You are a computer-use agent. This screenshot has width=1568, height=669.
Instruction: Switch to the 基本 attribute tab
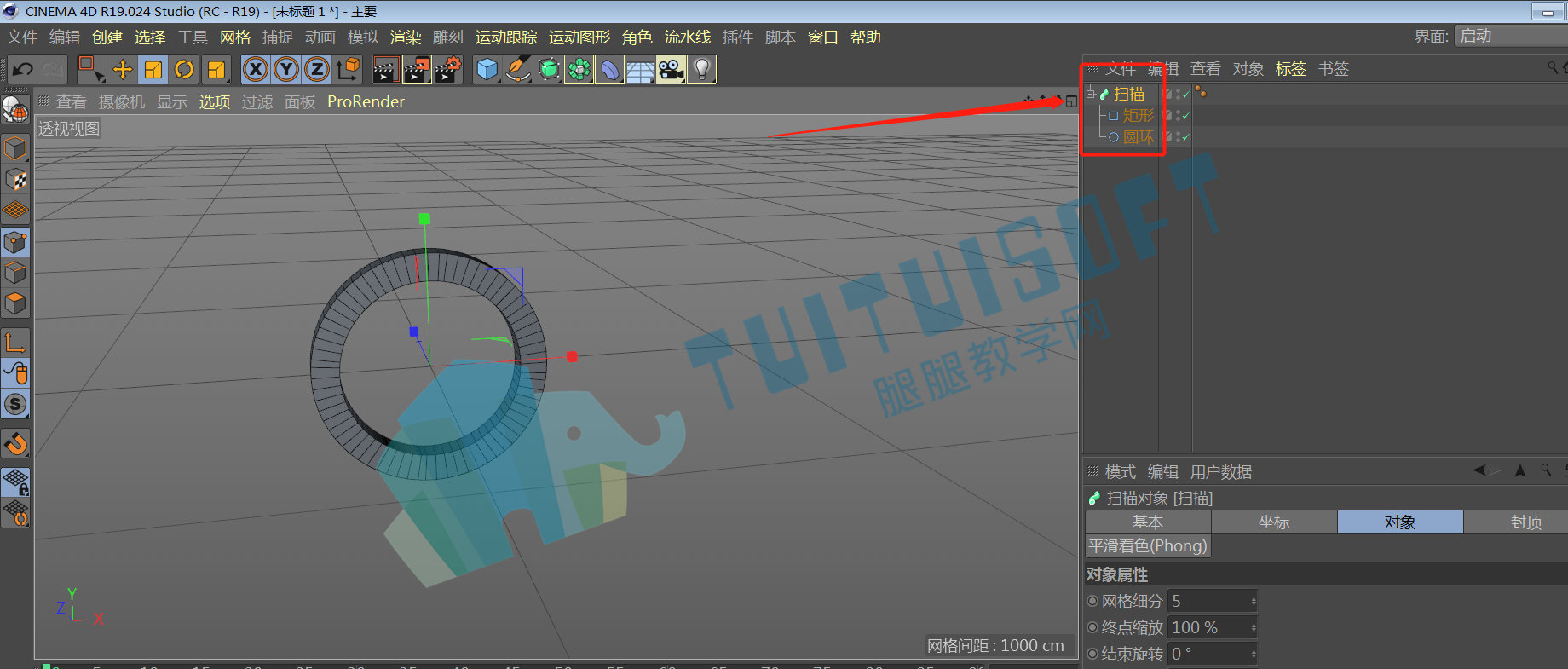(1148, 522)
